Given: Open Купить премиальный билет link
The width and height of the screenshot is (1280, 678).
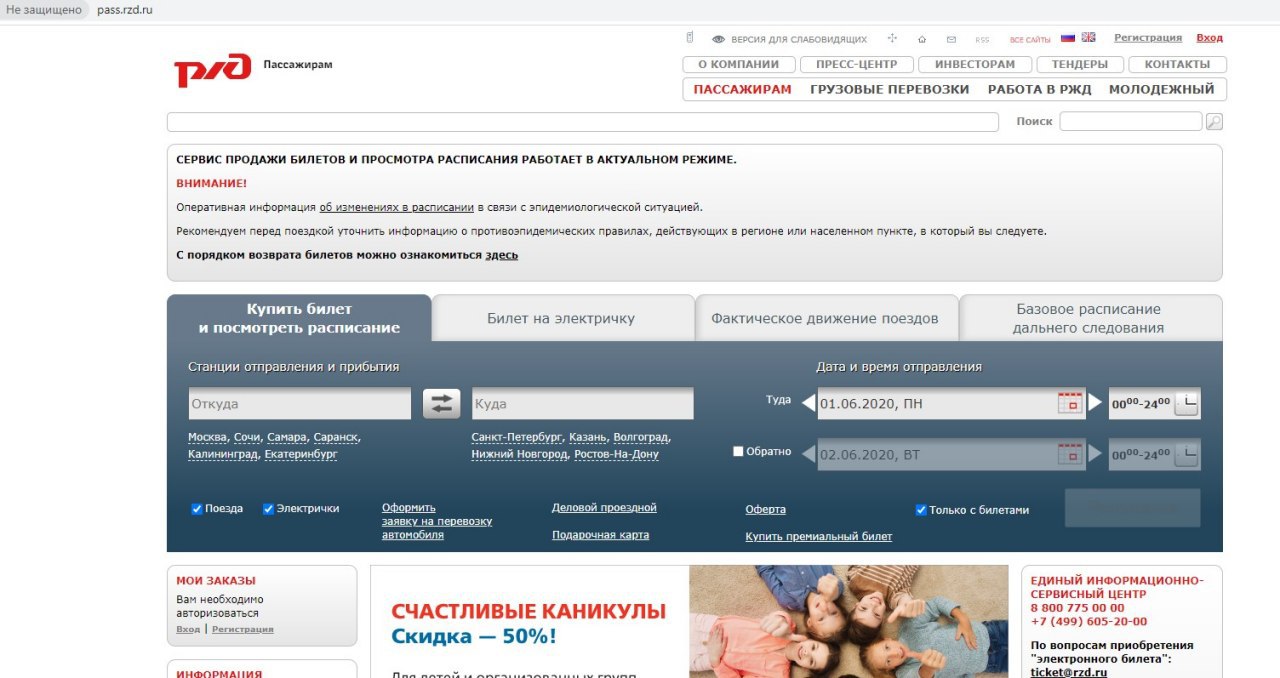Looking at the screenshot, I should 818,537.
